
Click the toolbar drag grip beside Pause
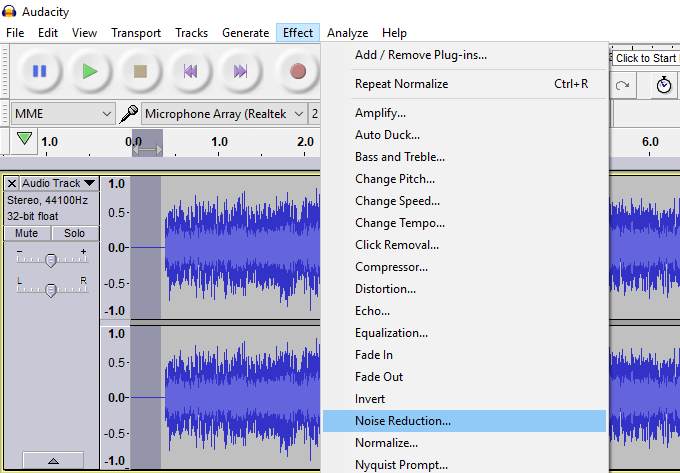click(5, 71)
